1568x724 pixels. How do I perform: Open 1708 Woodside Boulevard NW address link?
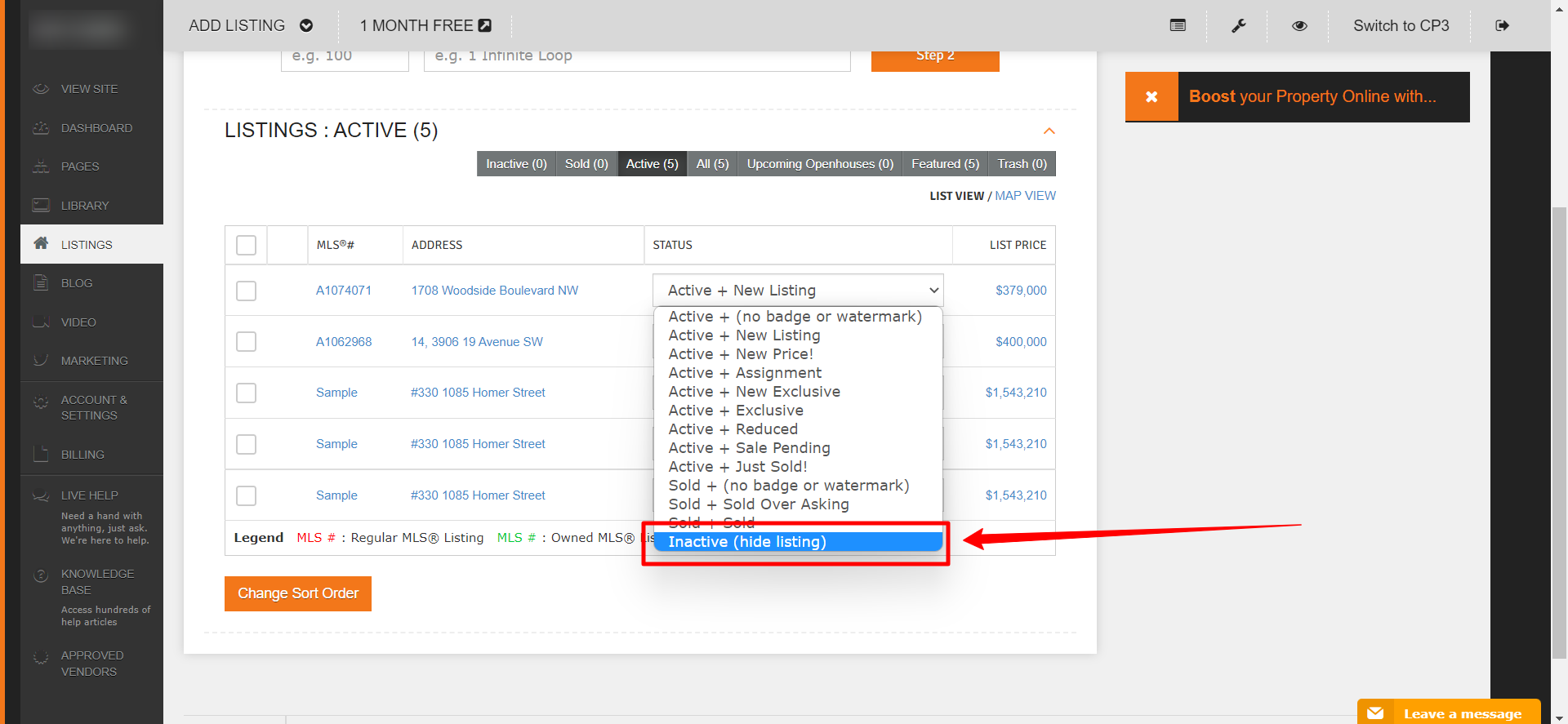pyautogui.click(x=495, y=291)
